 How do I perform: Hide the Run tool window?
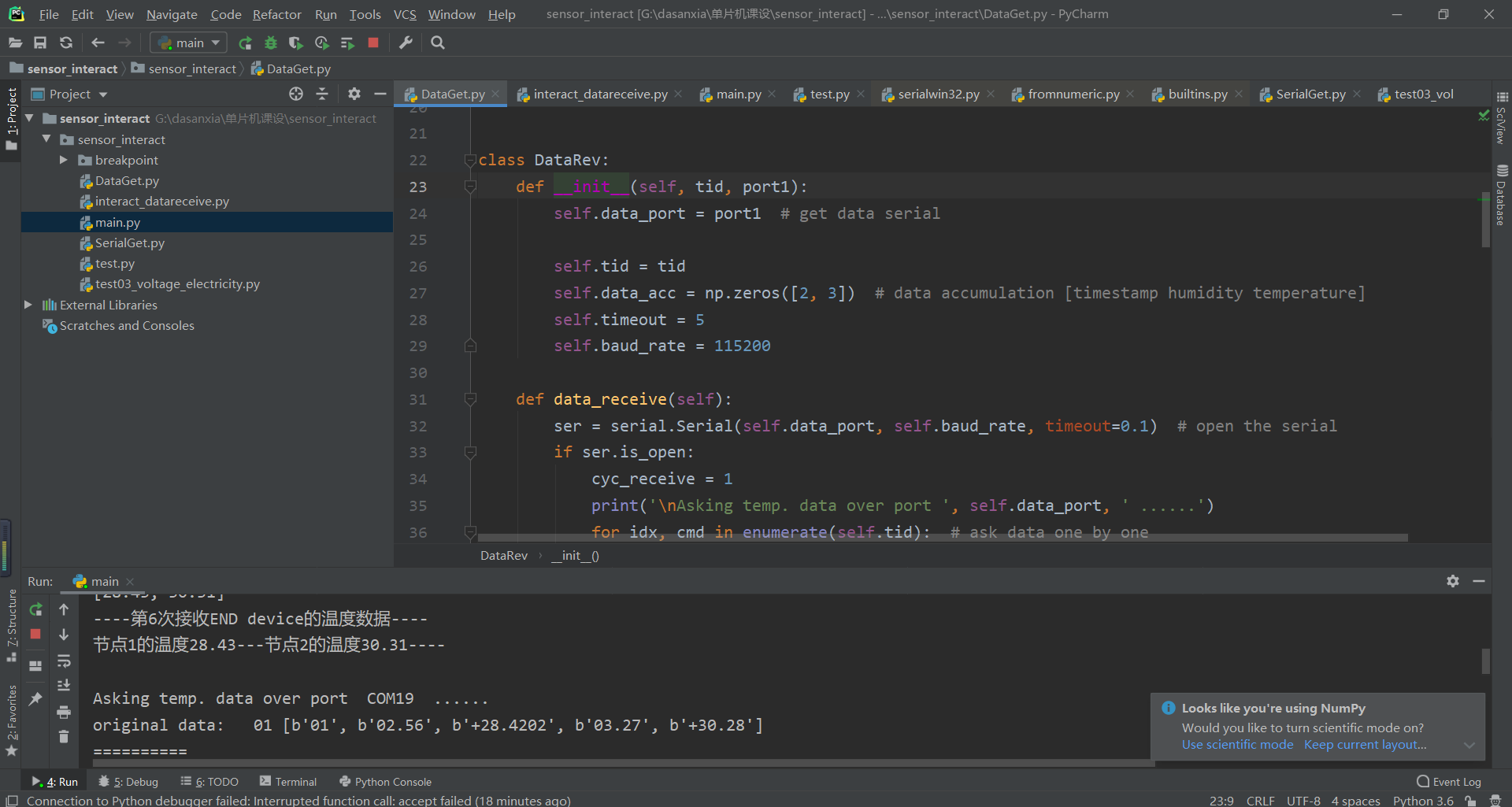1479,581
